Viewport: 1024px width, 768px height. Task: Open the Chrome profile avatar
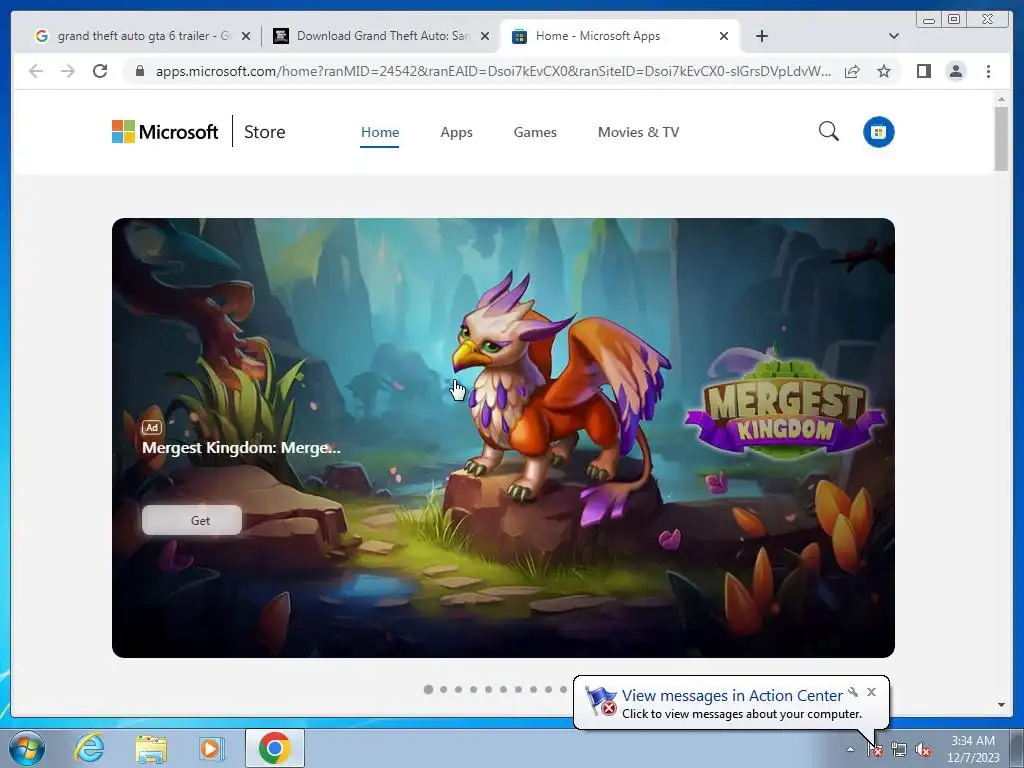(955, 71)
